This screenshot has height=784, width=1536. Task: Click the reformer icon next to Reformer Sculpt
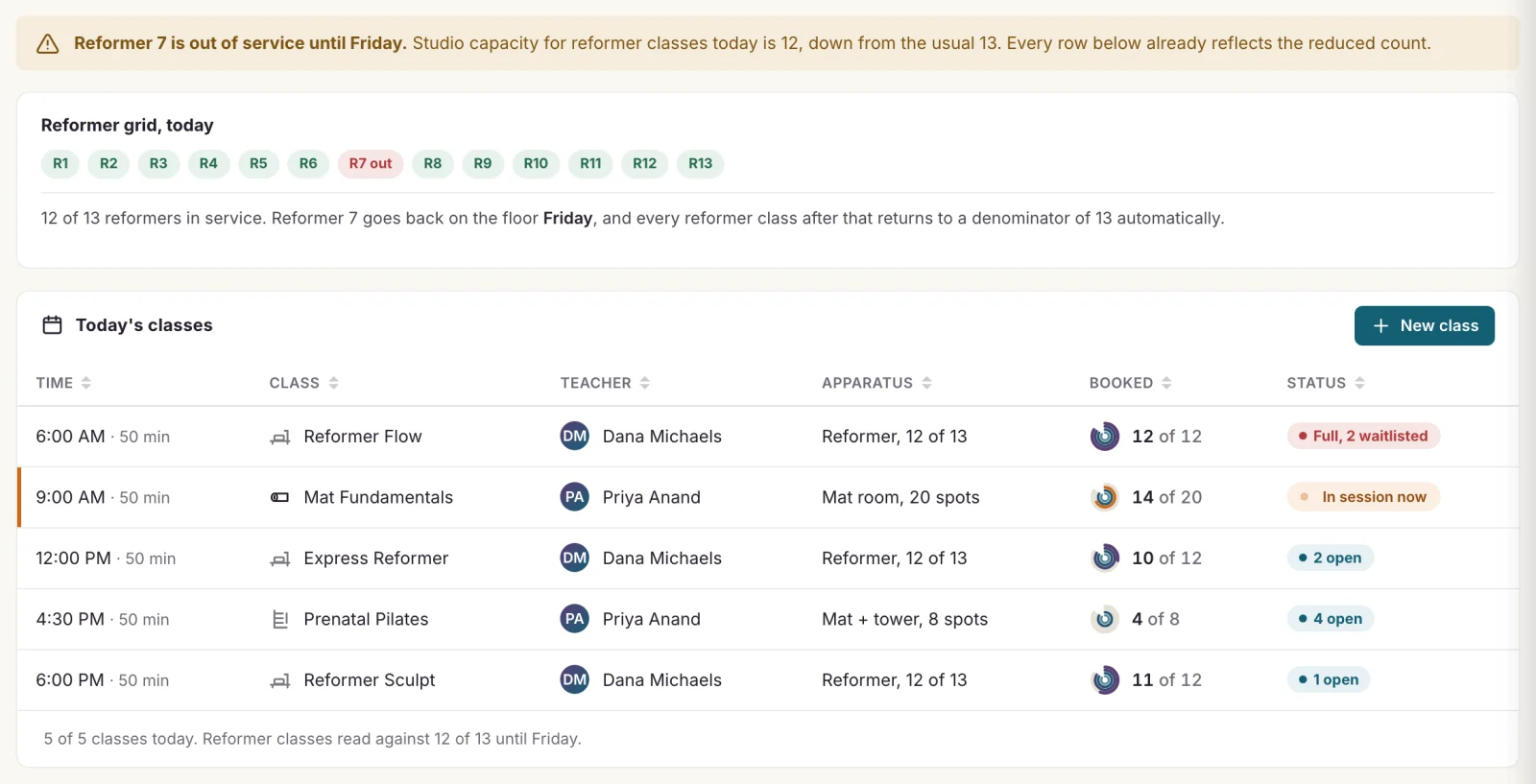[280, 680]
